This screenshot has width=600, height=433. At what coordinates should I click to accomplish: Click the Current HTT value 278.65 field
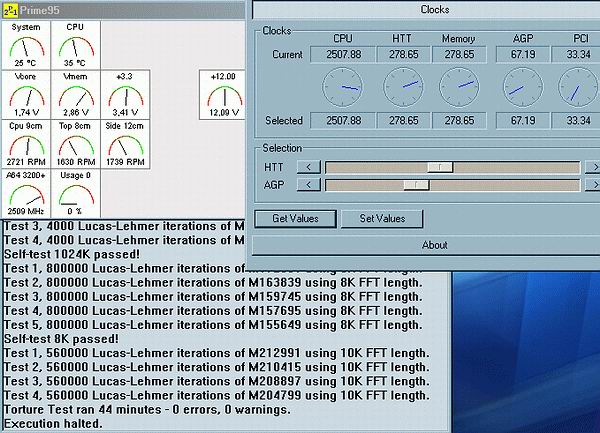coord(403,54)
